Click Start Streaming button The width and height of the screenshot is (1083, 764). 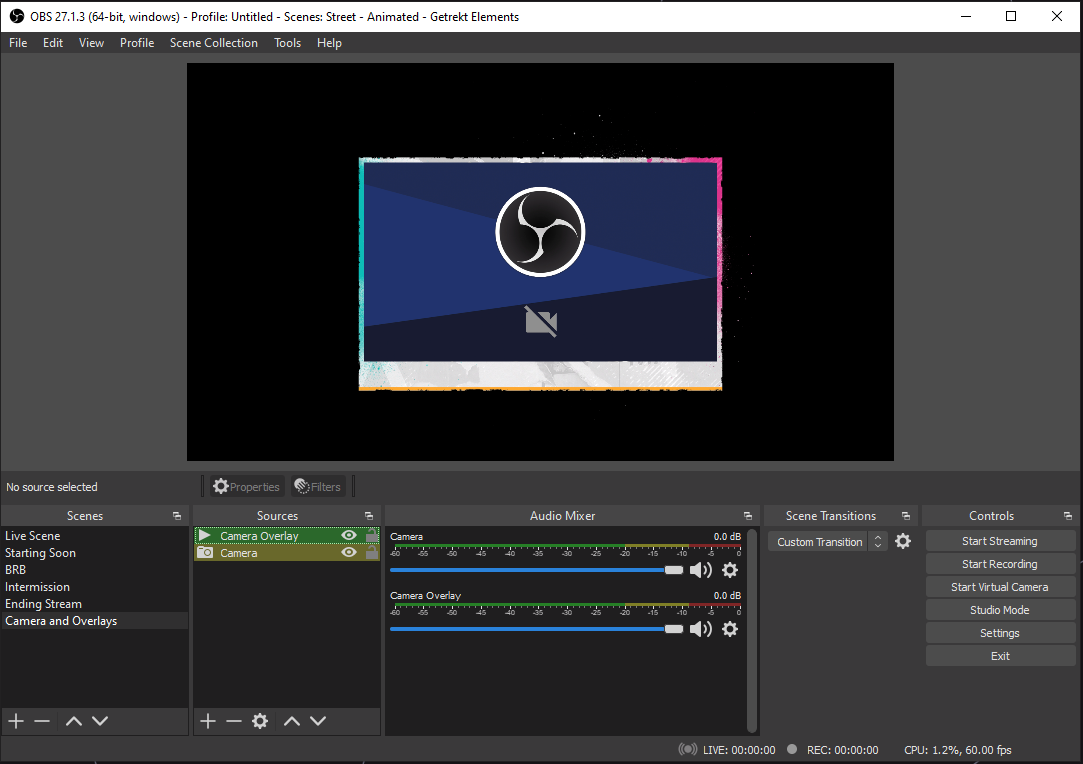pyautogui.click(x=999, y=541)
